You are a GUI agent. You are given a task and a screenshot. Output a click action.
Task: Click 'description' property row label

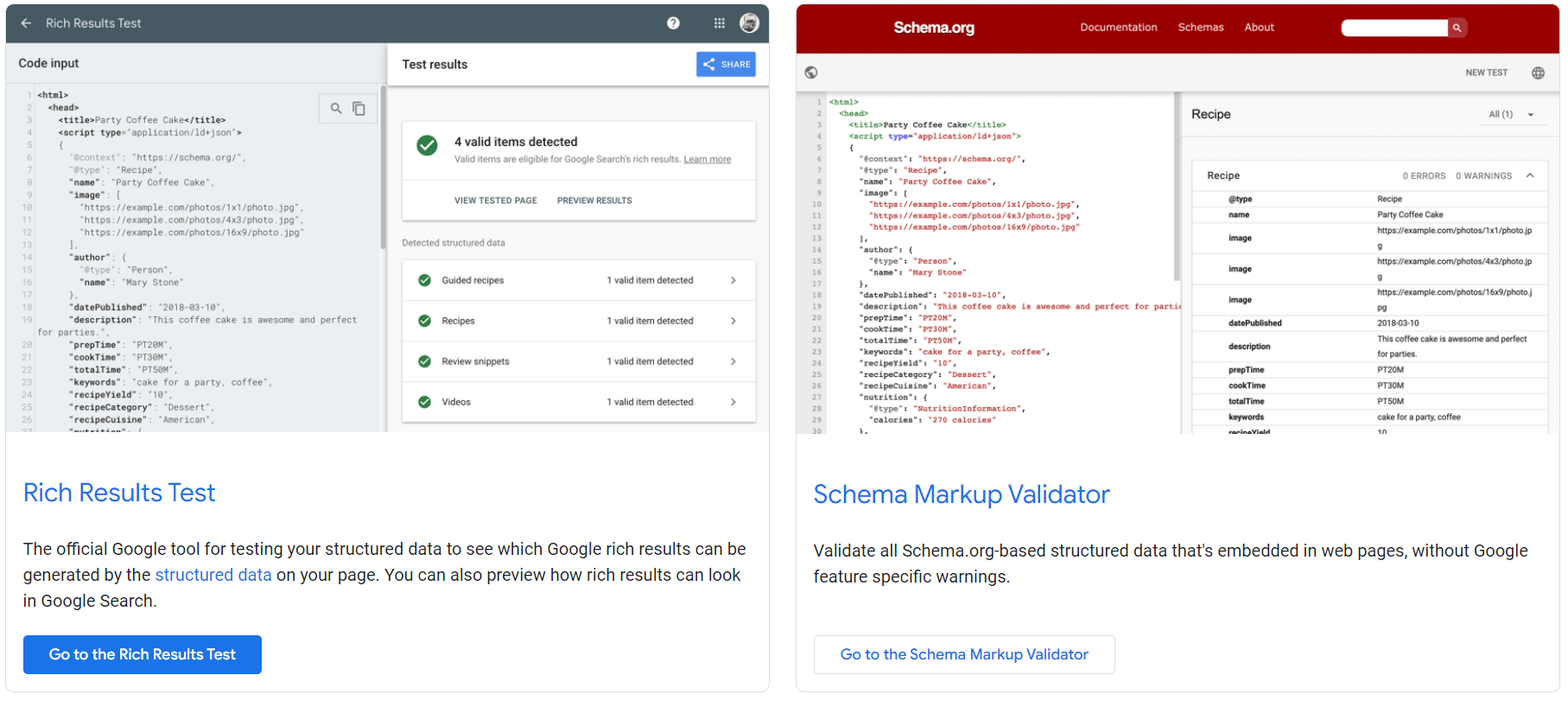pos(1249,347)
